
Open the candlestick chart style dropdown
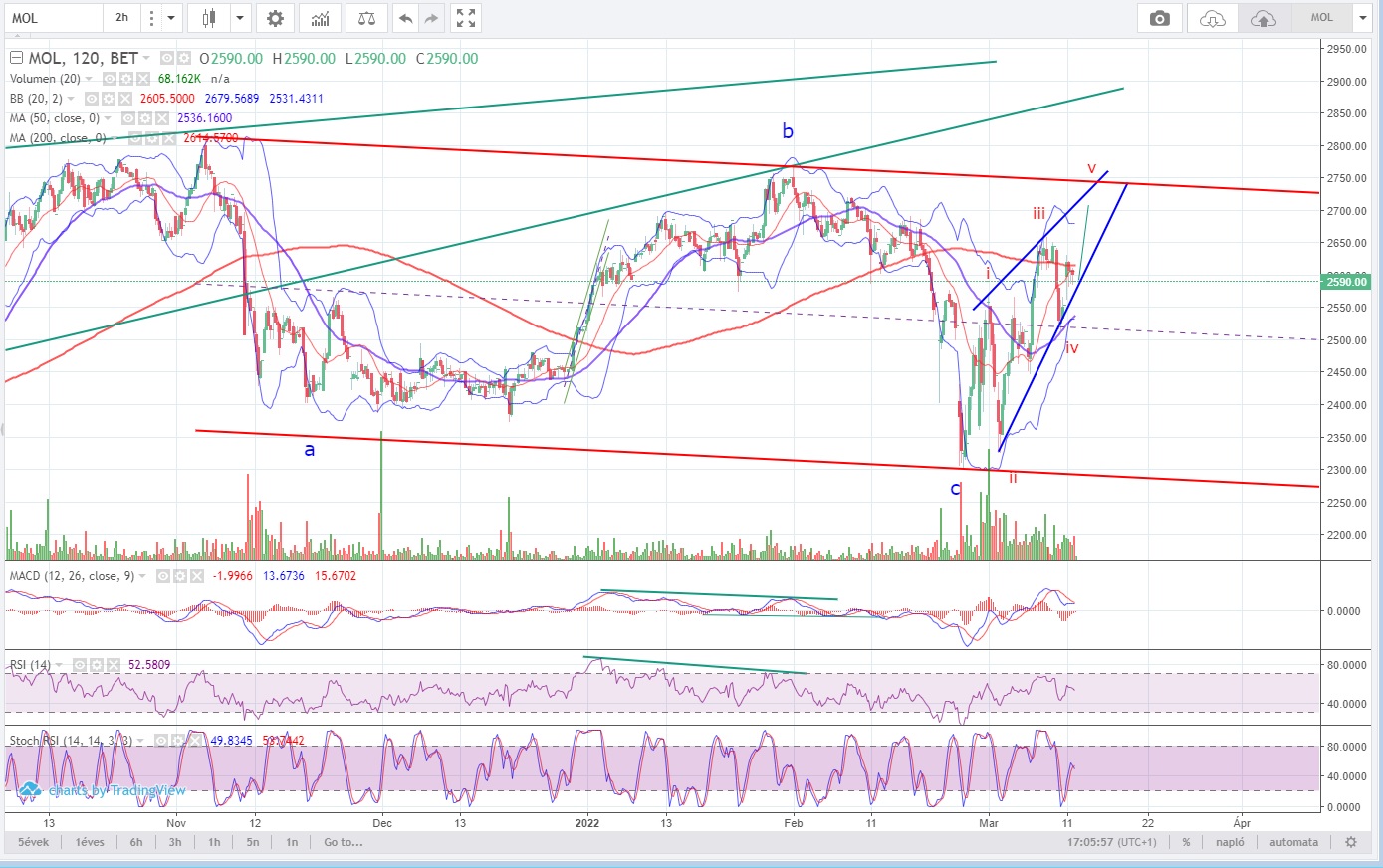coord(241,18)
